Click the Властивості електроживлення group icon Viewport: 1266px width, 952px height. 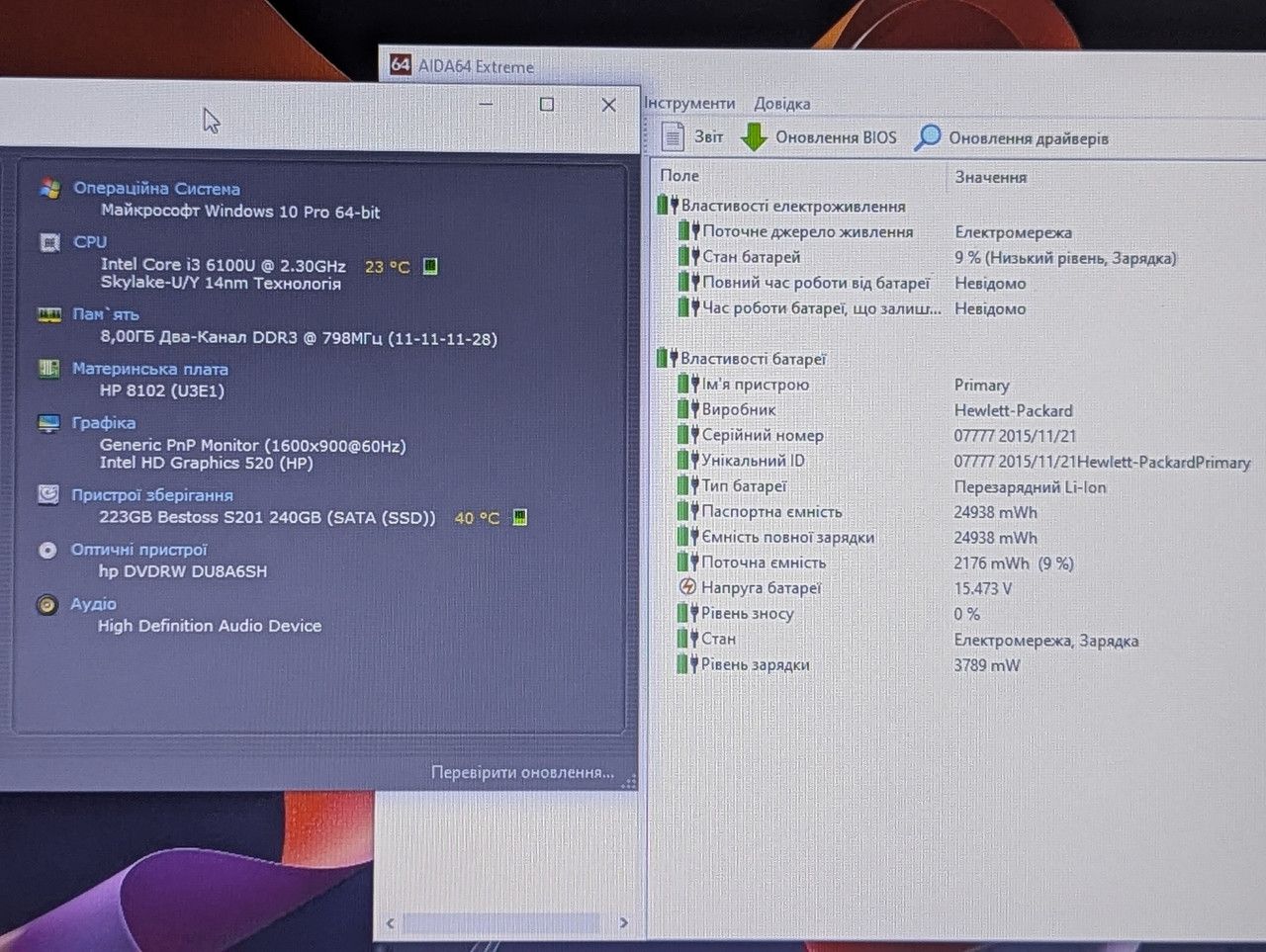[668, 206]
